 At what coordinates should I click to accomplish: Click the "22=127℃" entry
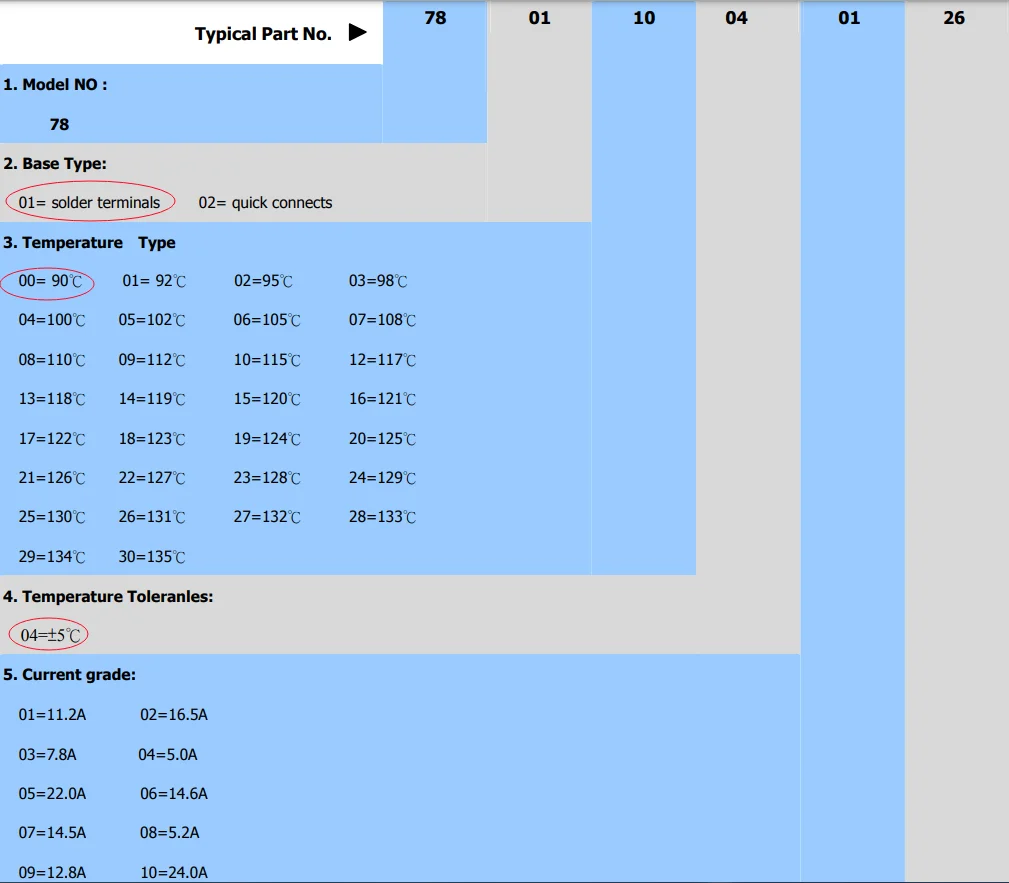click(152, 478)
